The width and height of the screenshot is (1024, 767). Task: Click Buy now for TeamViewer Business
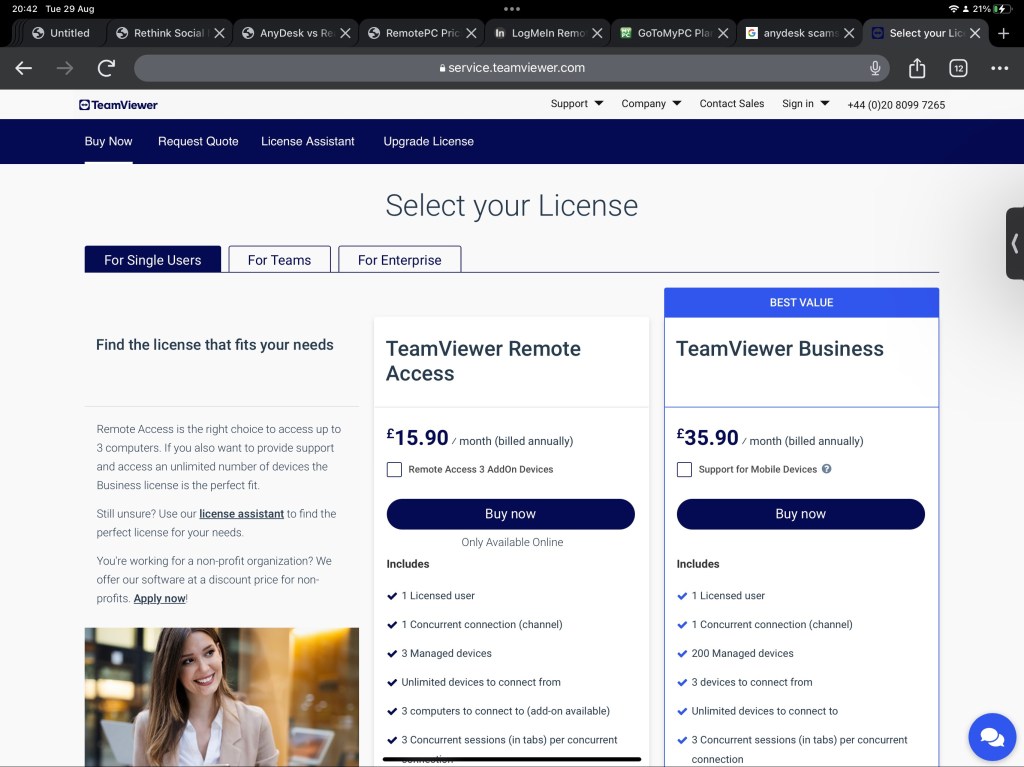click(x=801, y=514)
